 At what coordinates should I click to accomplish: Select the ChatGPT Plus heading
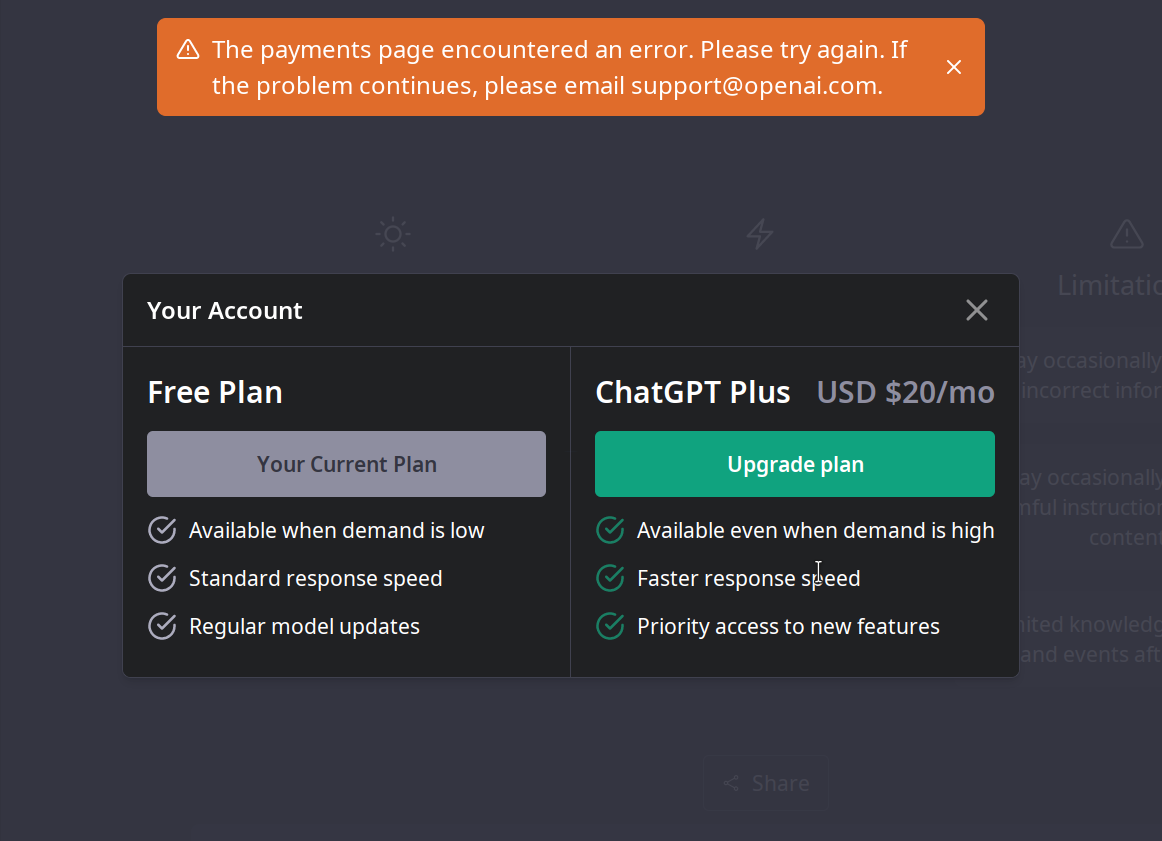(x=692, y=392)
